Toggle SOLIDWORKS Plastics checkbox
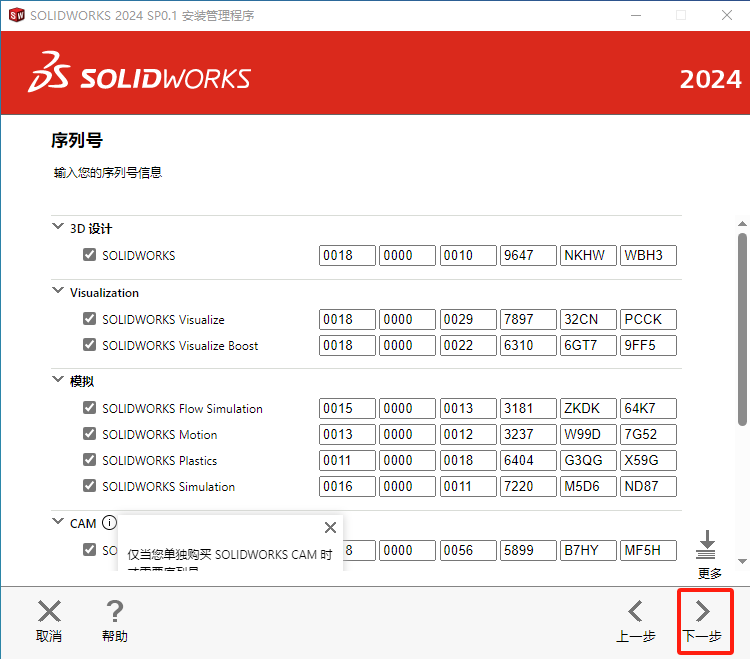750x659 pixels. point(89,460)
